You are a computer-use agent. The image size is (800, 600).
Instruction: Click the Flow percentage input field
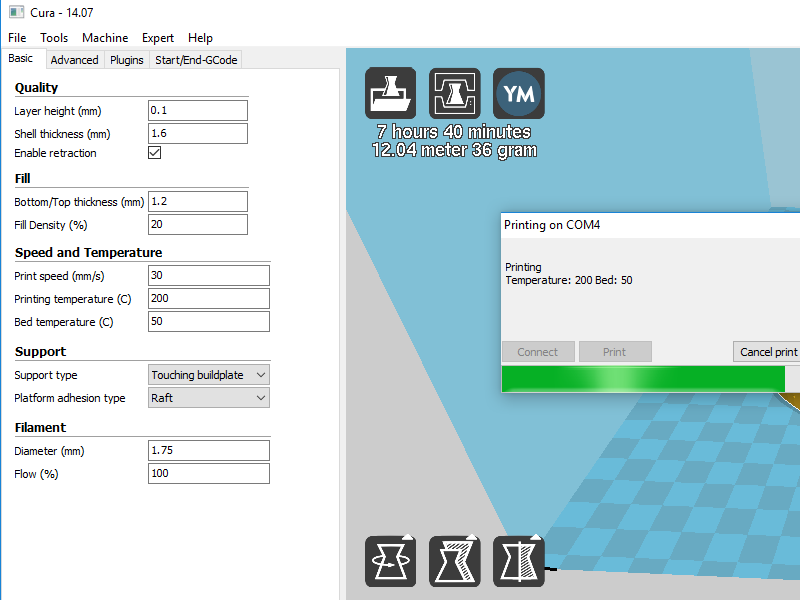[209, 473]
